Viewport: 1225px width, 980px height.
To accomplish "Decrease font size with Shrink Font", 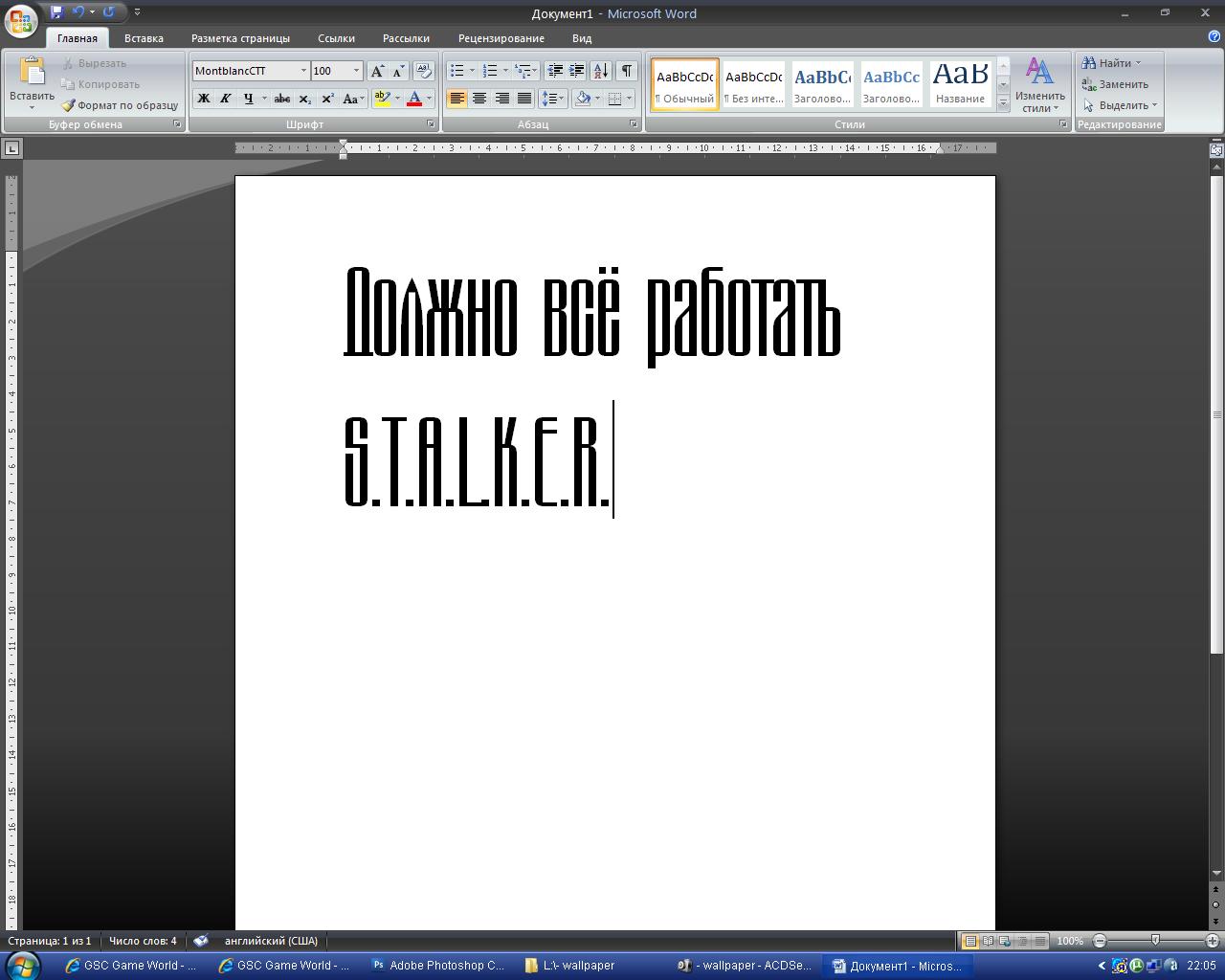I will coord(398,71).
